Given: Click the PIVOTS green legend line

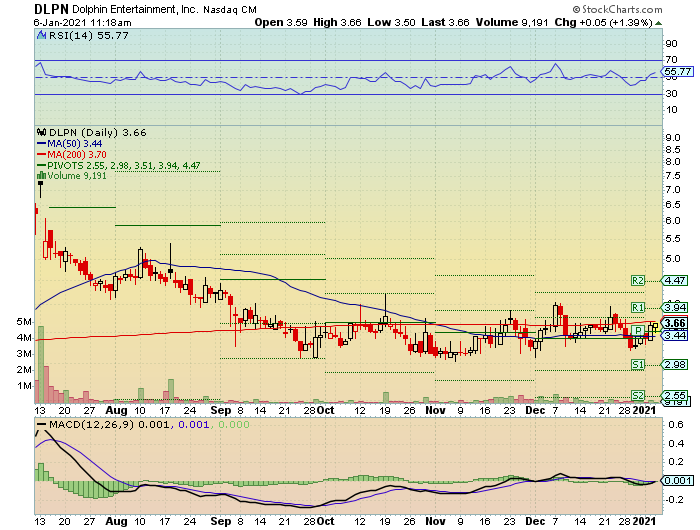Looking at the screenshot, I should coord(42,166).
